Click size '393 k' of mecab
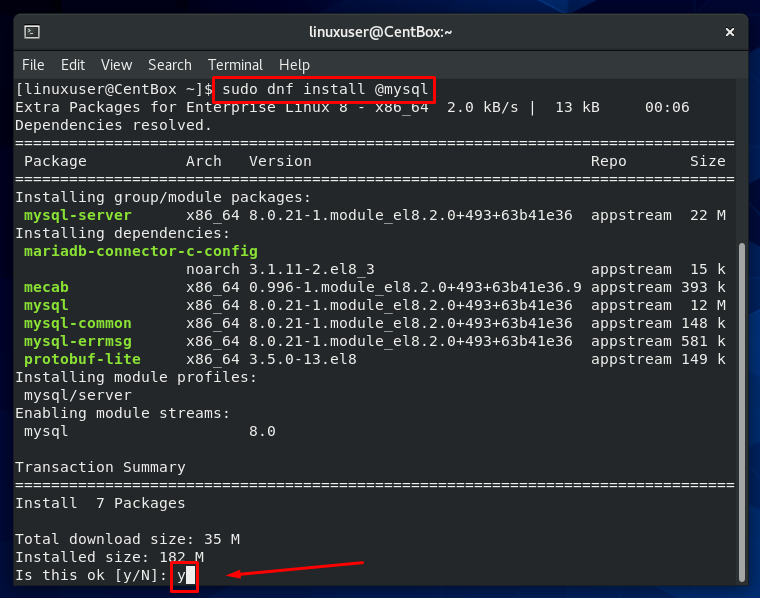This screenshot has width=760, height=598. pyautogui.click(x=703, y=287)
